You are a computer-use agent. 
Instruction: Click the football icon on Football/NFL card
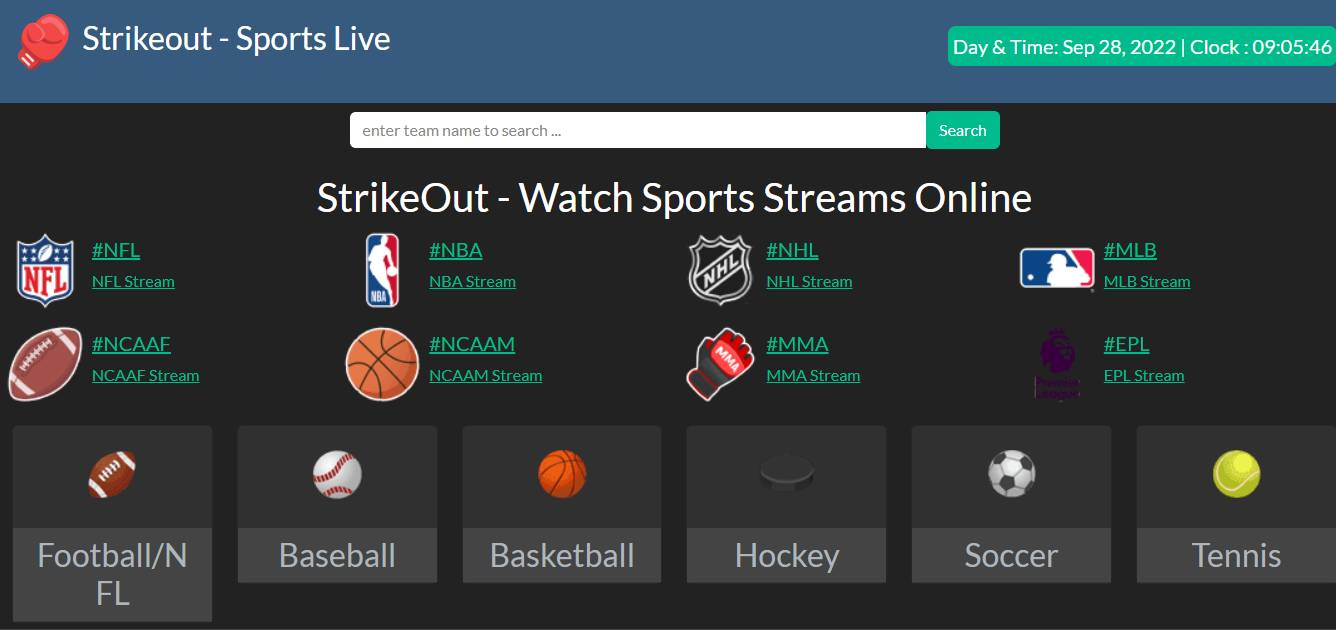tap(112, 475)
